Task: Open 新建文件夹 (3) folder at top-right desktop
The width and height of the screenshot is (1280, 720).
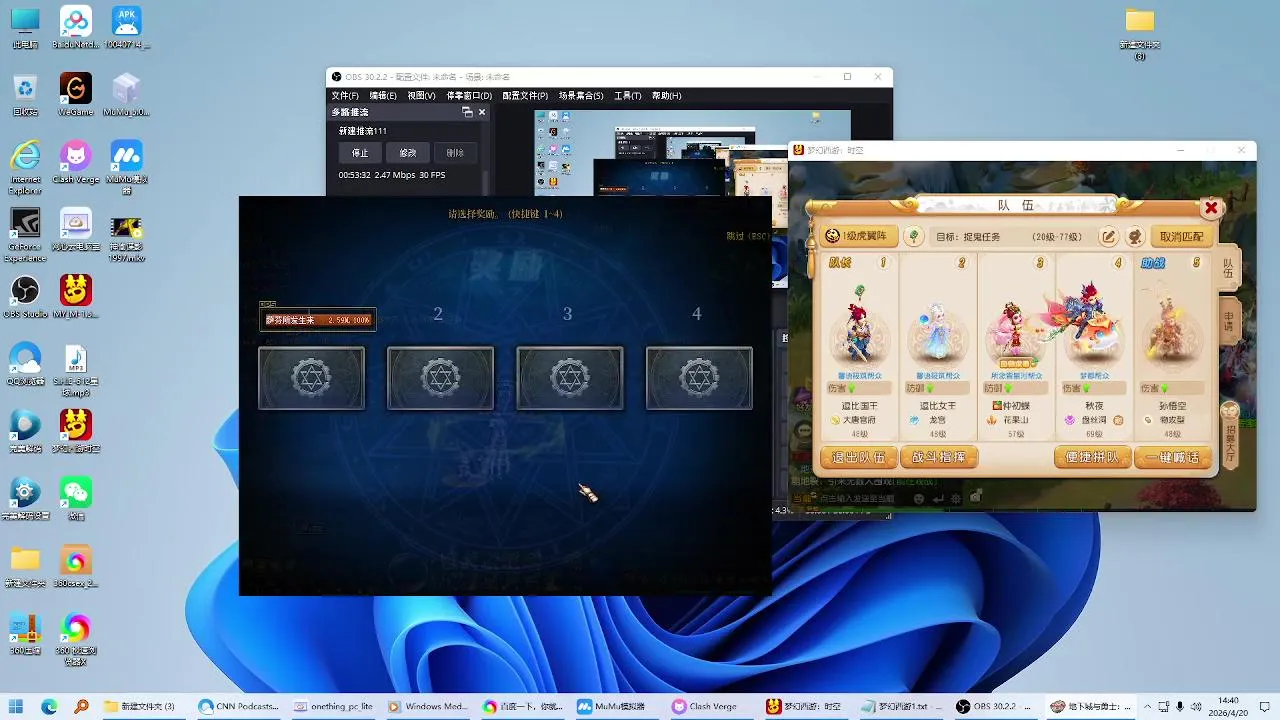Action: pyautogui.click(x=1140, y=34)
